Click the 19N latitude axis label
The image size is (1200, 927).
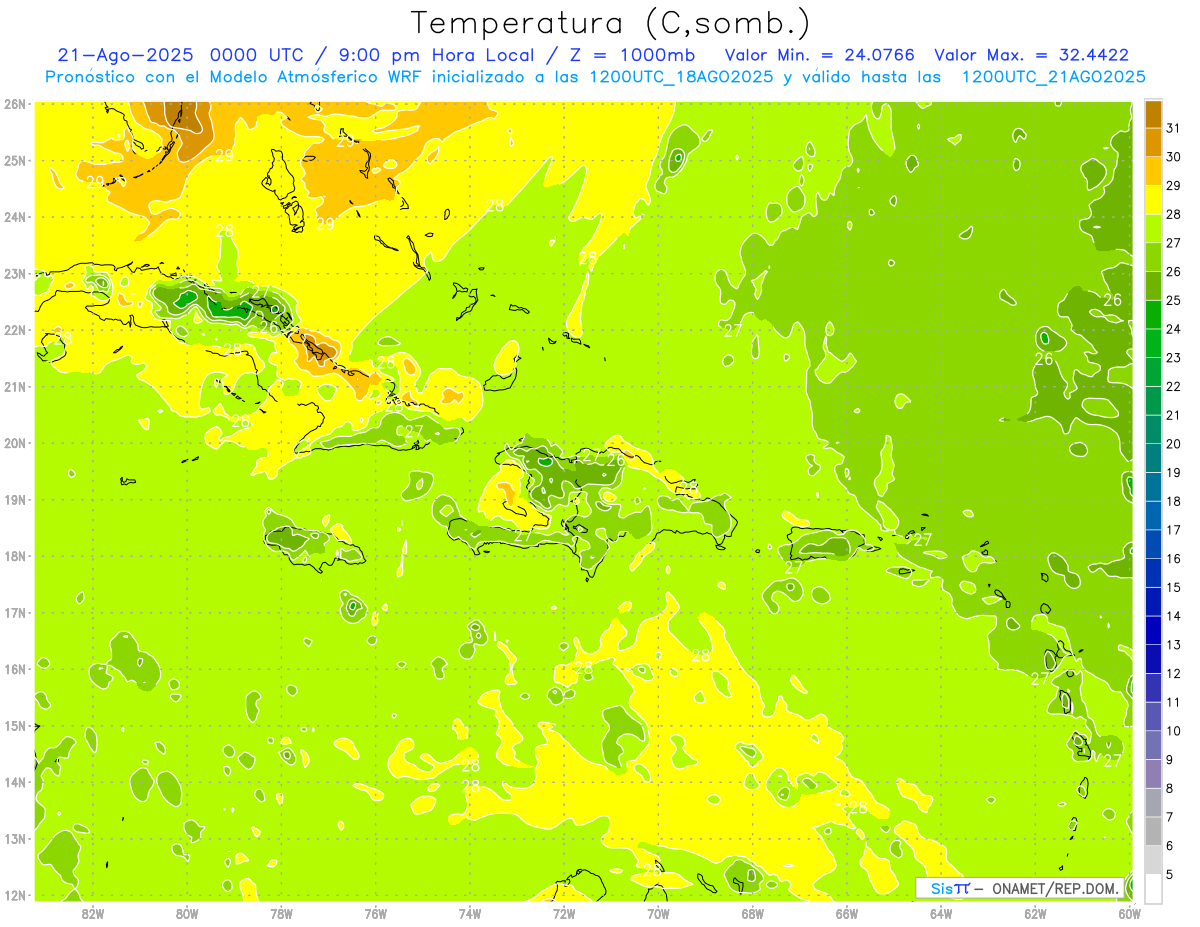click(15, 499)
